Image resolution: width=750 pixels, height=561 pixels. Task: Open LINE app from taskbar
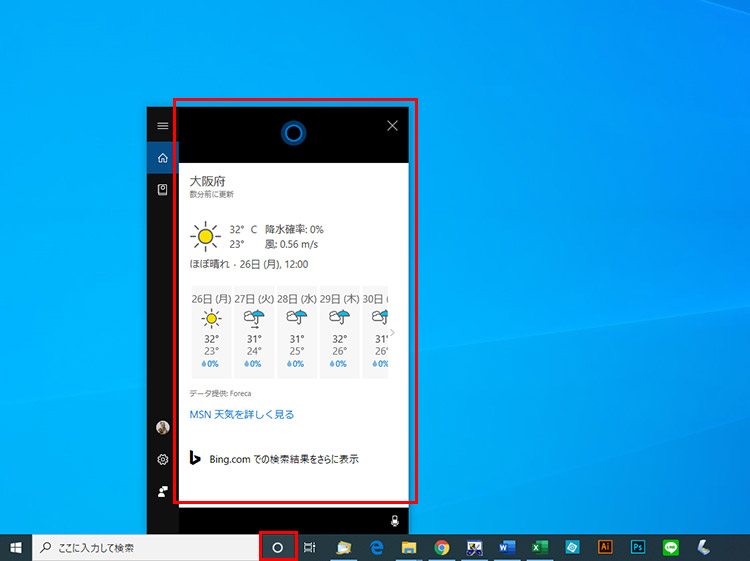coord(670,547)
